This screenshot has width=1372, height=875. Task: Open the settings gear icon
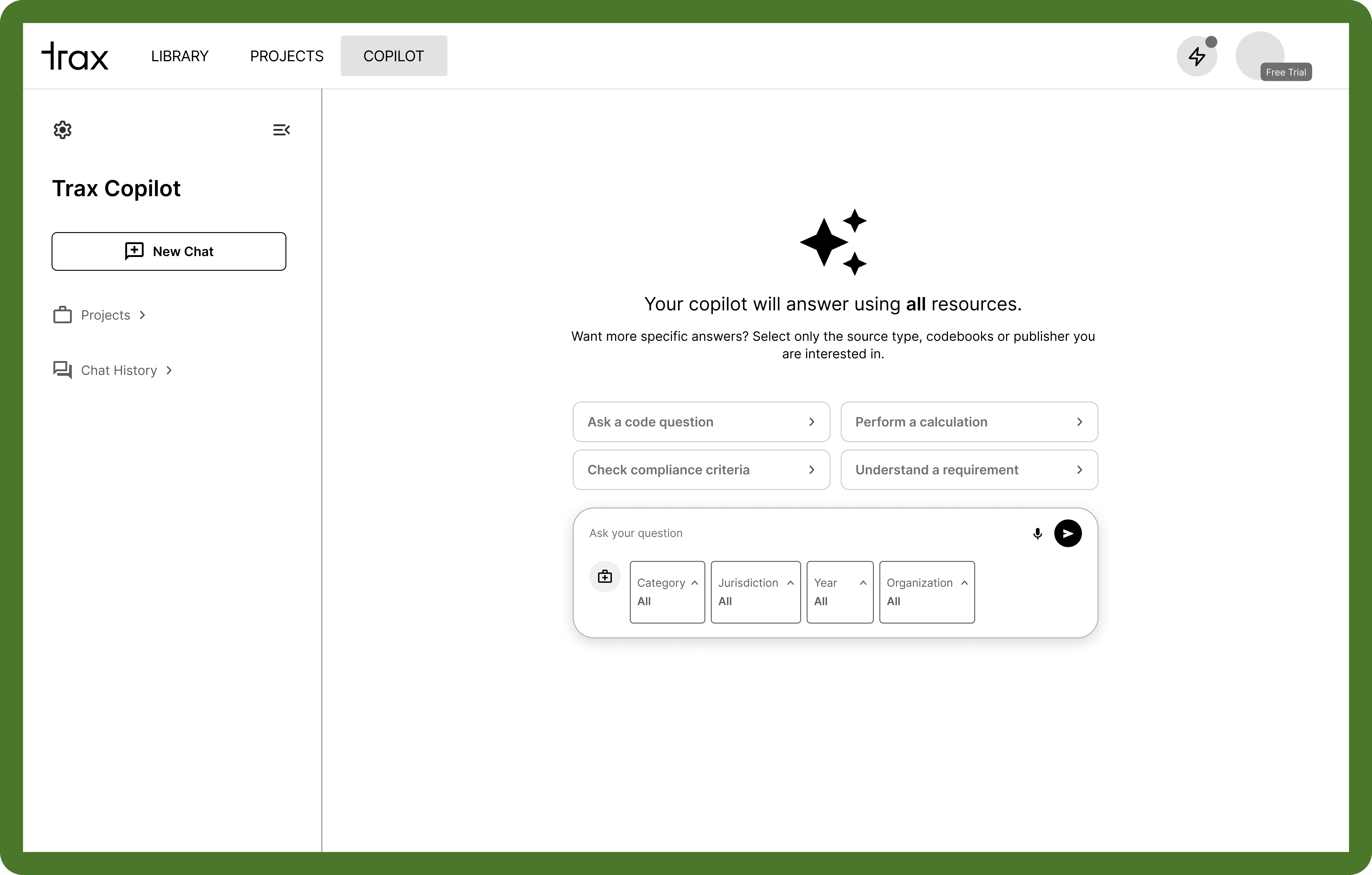pos(63,130)
